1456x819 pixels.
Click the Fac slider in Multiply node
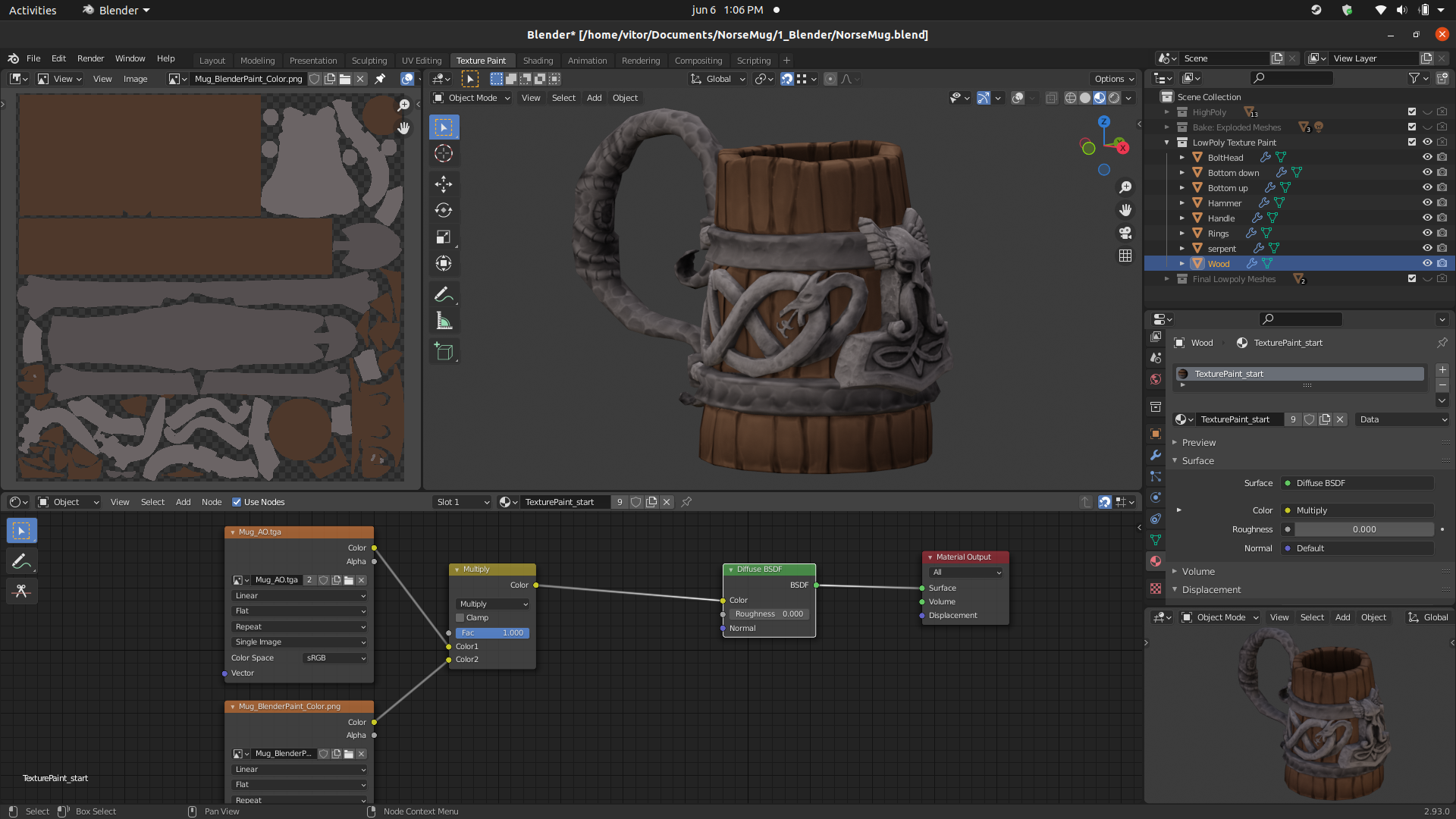tap(492, 633)
